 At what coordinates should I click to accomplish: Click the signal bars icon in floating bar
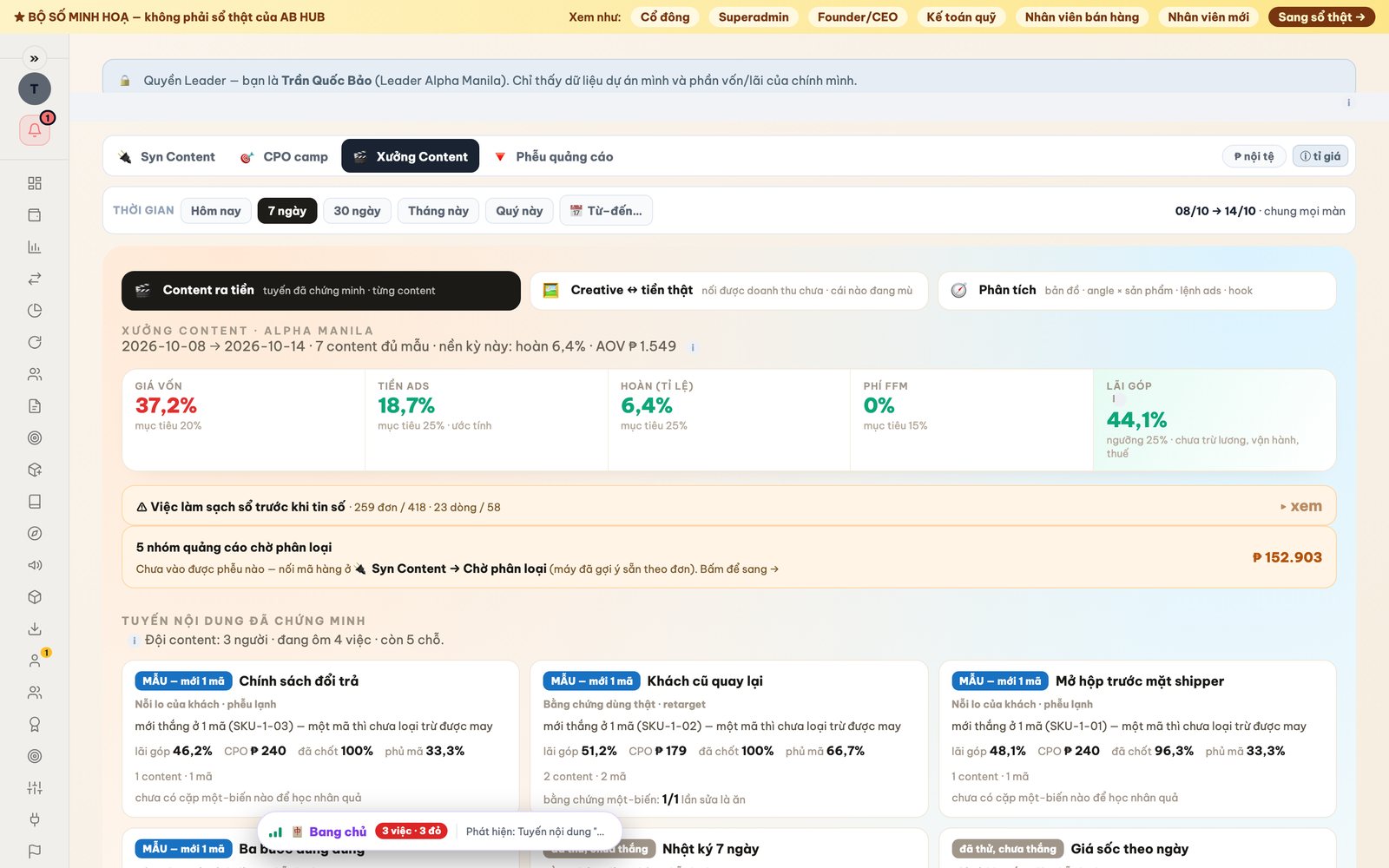(275, 832)
